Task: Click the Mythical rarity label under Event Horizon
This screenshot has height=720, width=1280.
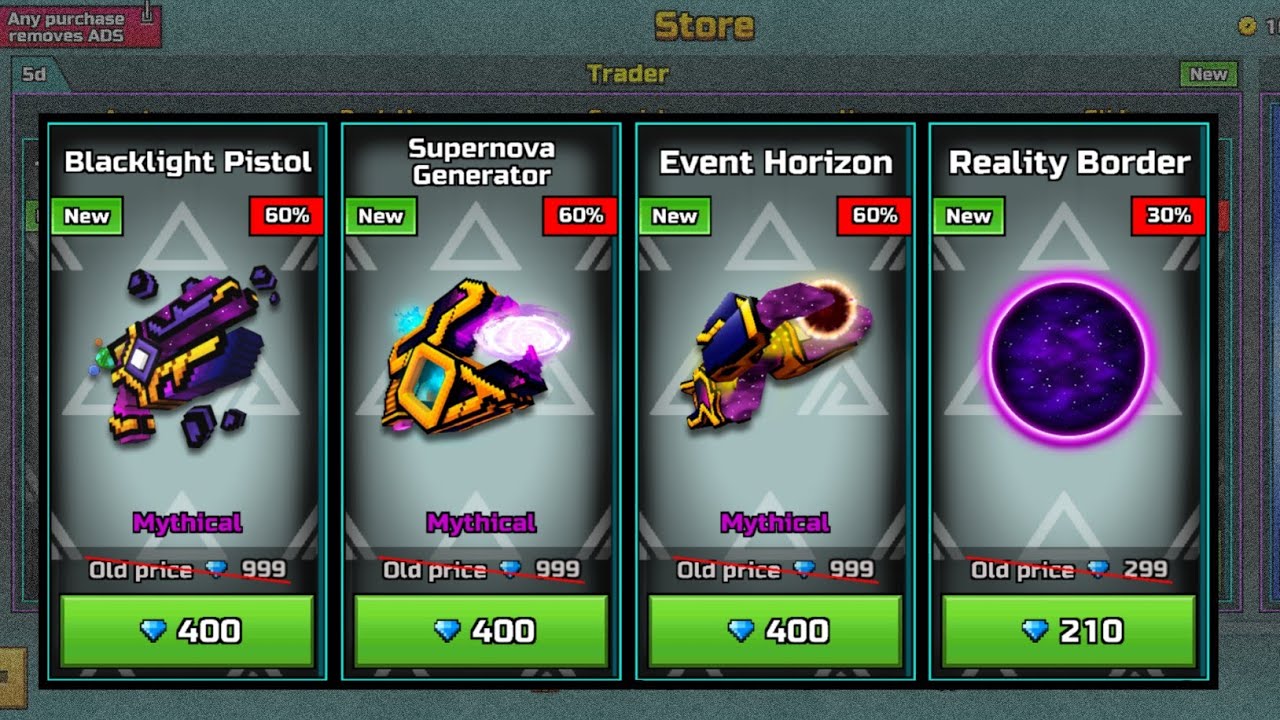Action: point(775,523)
